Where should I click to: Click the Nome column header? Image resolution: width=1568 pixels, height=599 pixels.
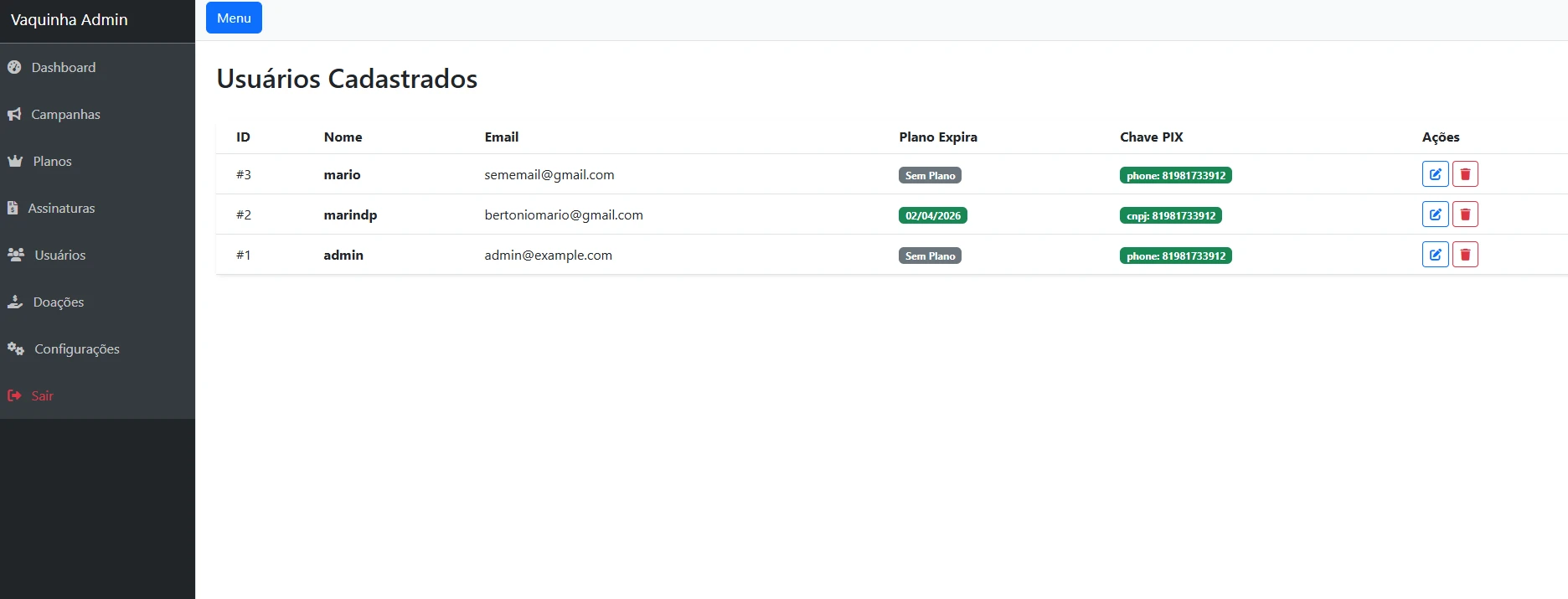(343, 137)
